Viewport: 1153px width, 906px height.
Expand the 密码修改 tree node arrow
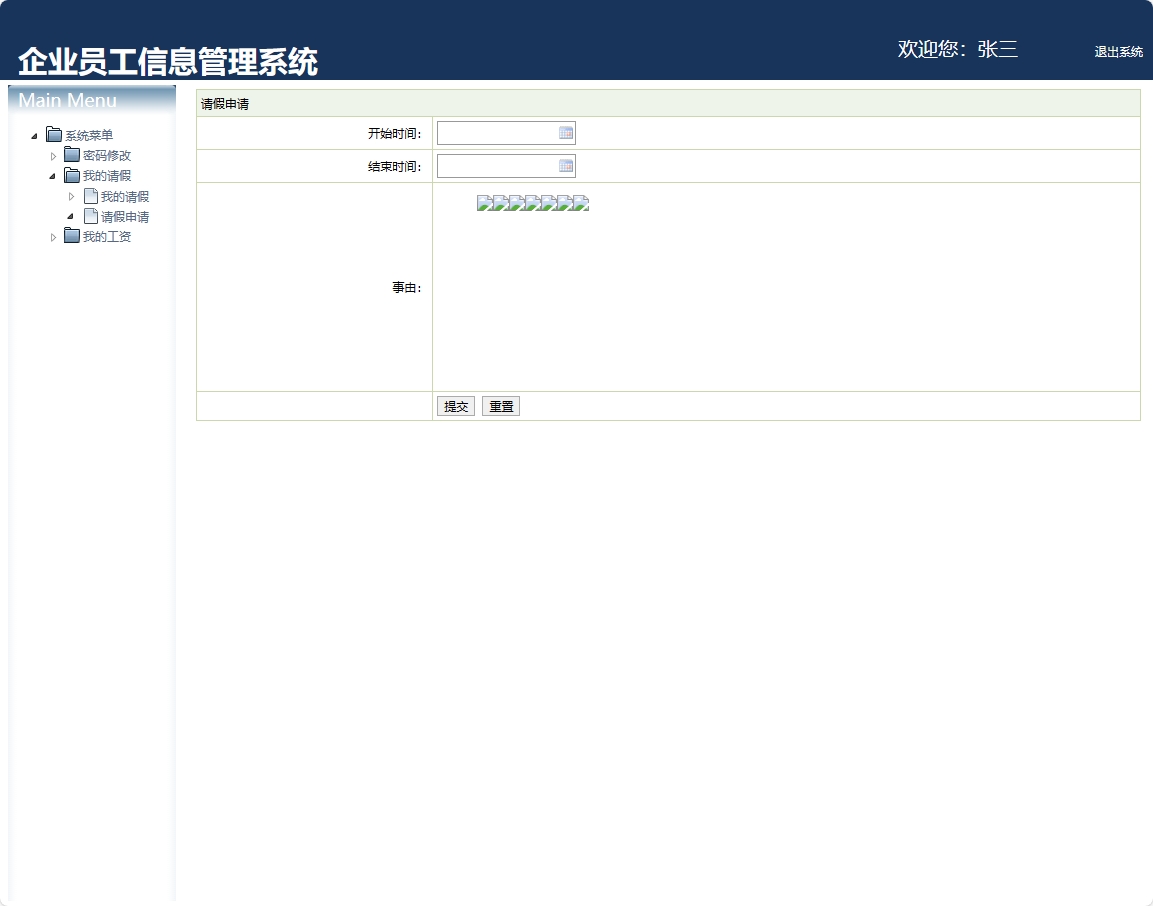coord(54,156)
